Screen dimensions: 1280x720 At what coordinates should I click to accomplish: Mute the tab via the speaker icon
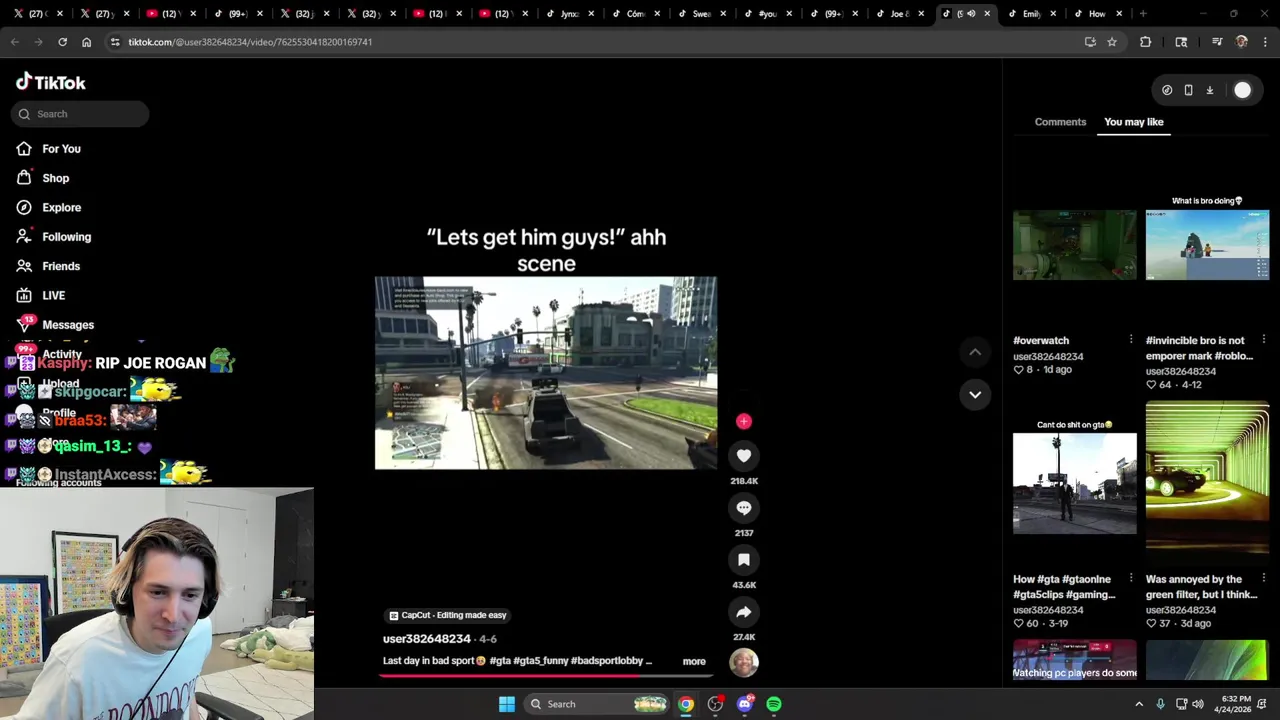(971, 14)
